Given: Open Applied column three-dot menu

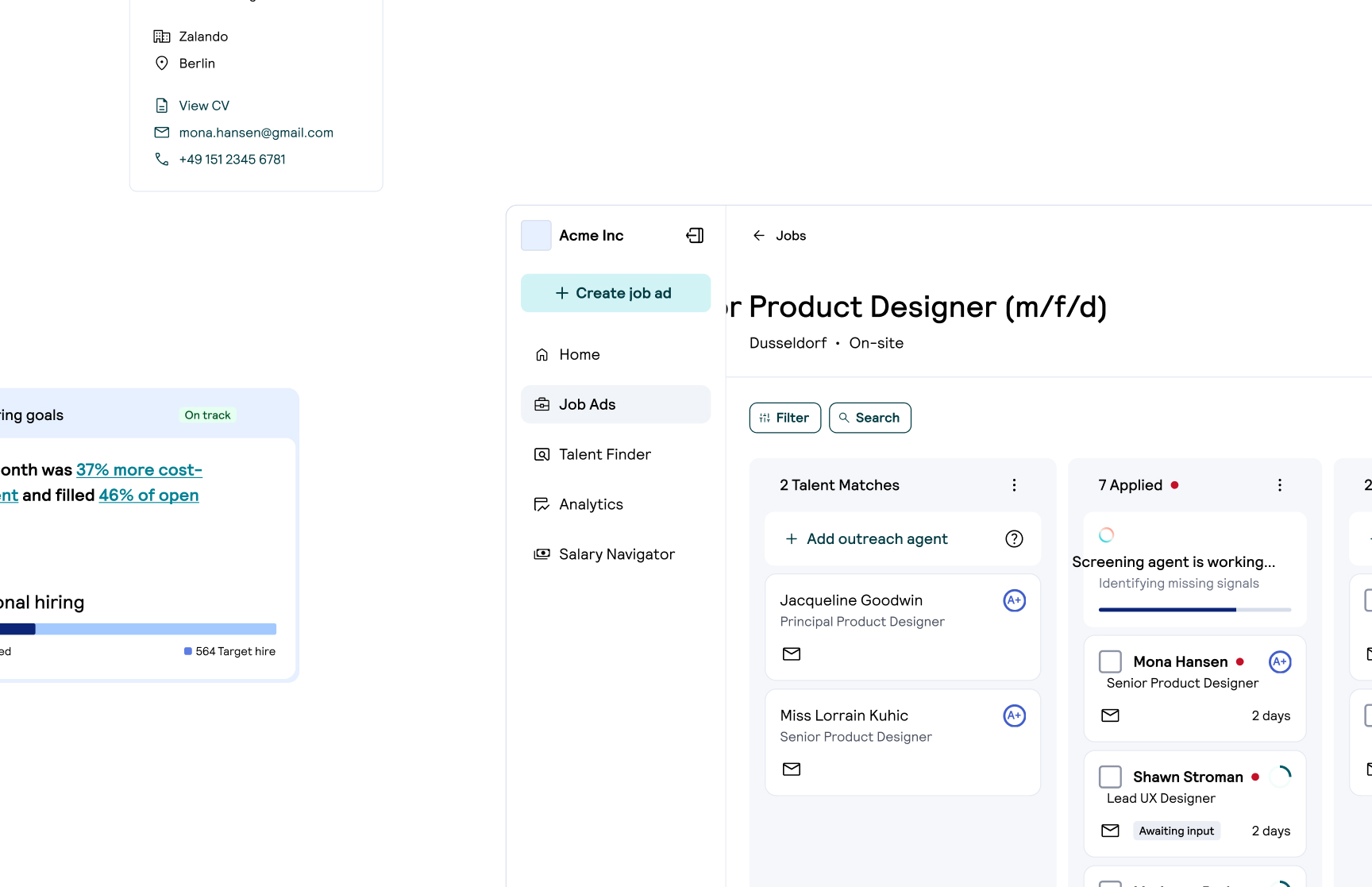Looking at the screenshot, I should click(1280, 485).
